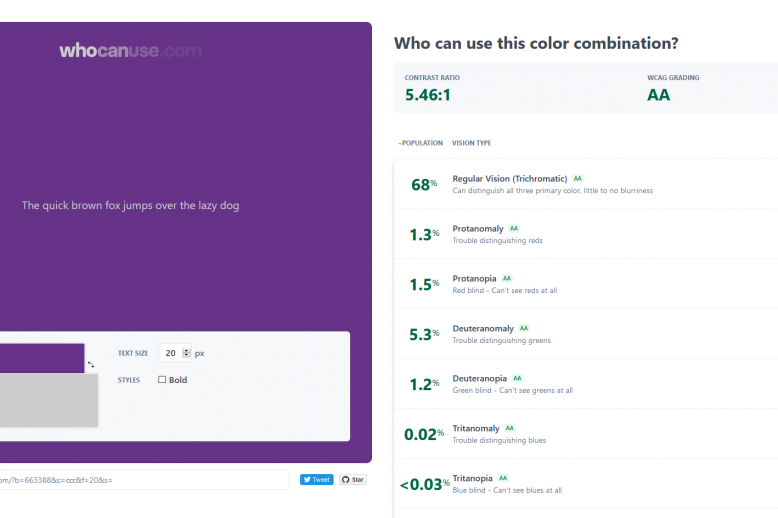778x518 pixels.
Task: Click the Vision Type column header
Action: (471, 143)
